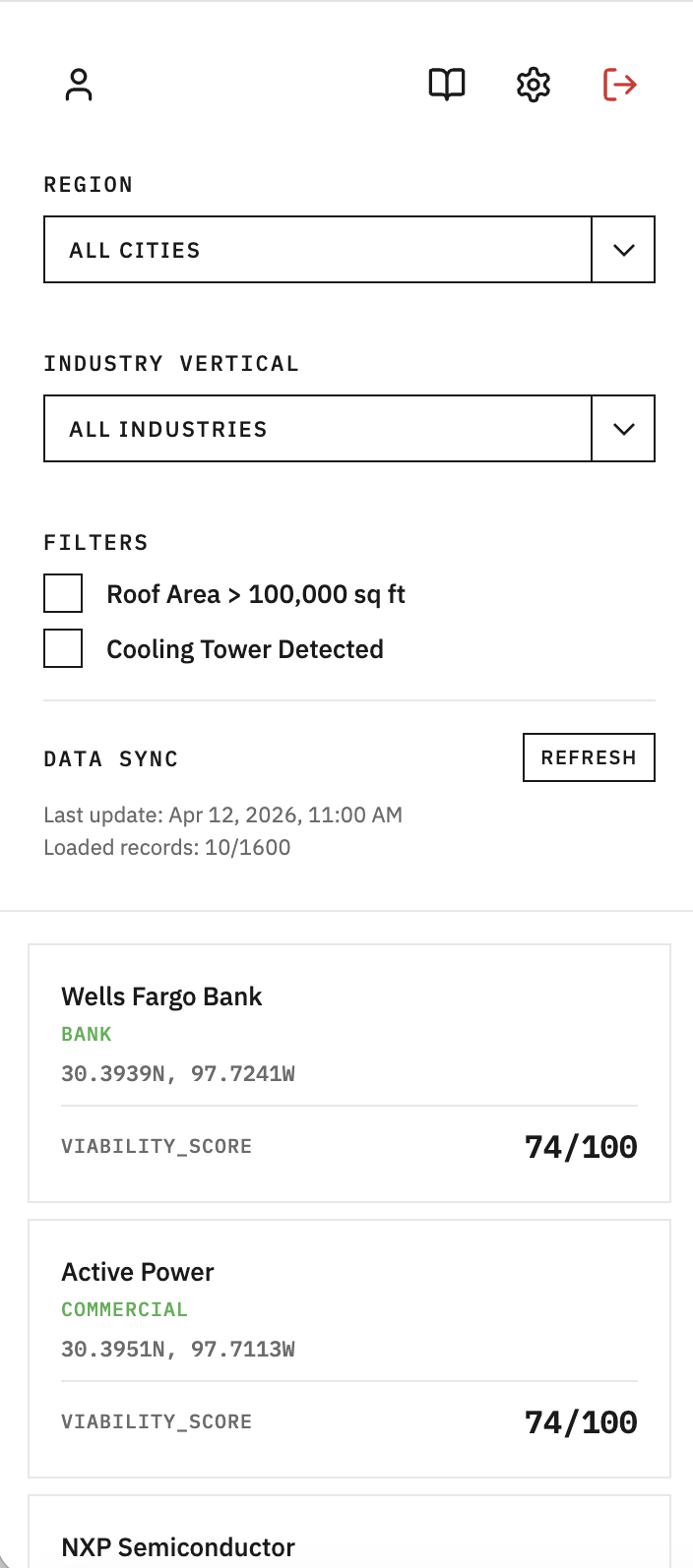Open the All Industries selector
The image size is (693, 1568).
click(x=317, y=429)
